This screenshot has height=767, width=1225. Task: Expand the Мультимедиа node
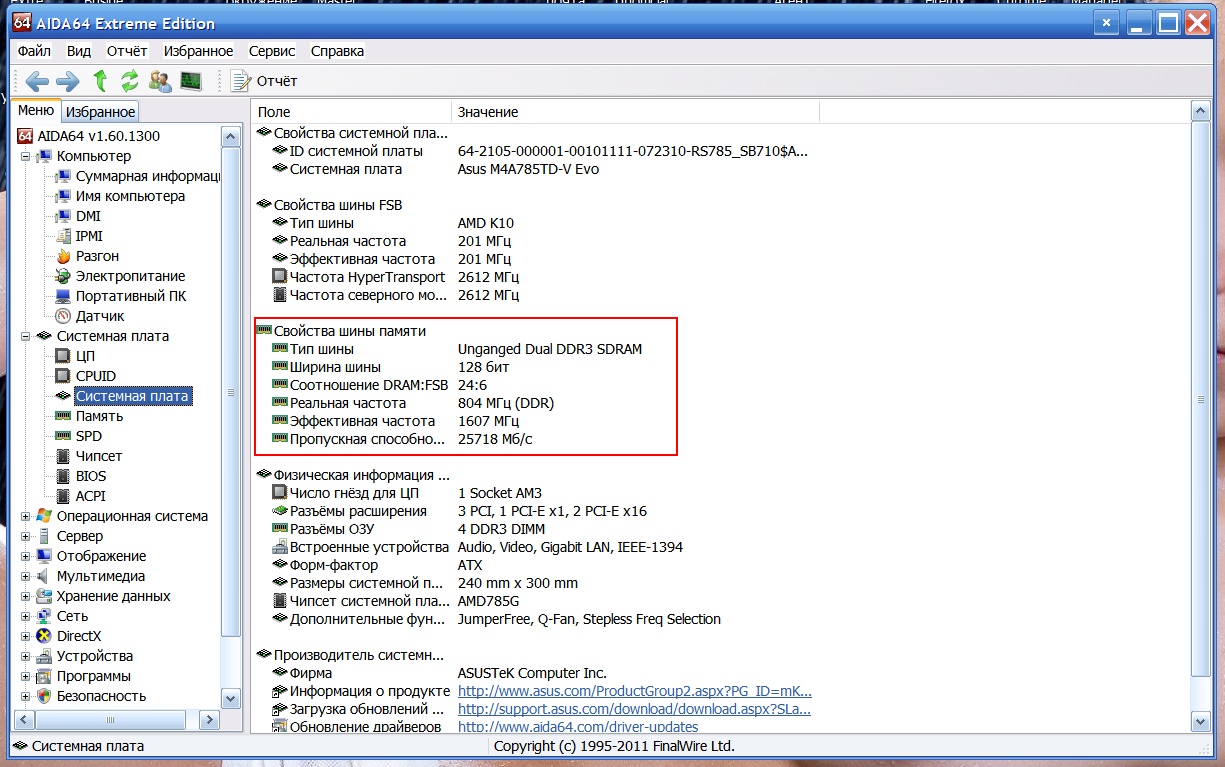point(26,577)
